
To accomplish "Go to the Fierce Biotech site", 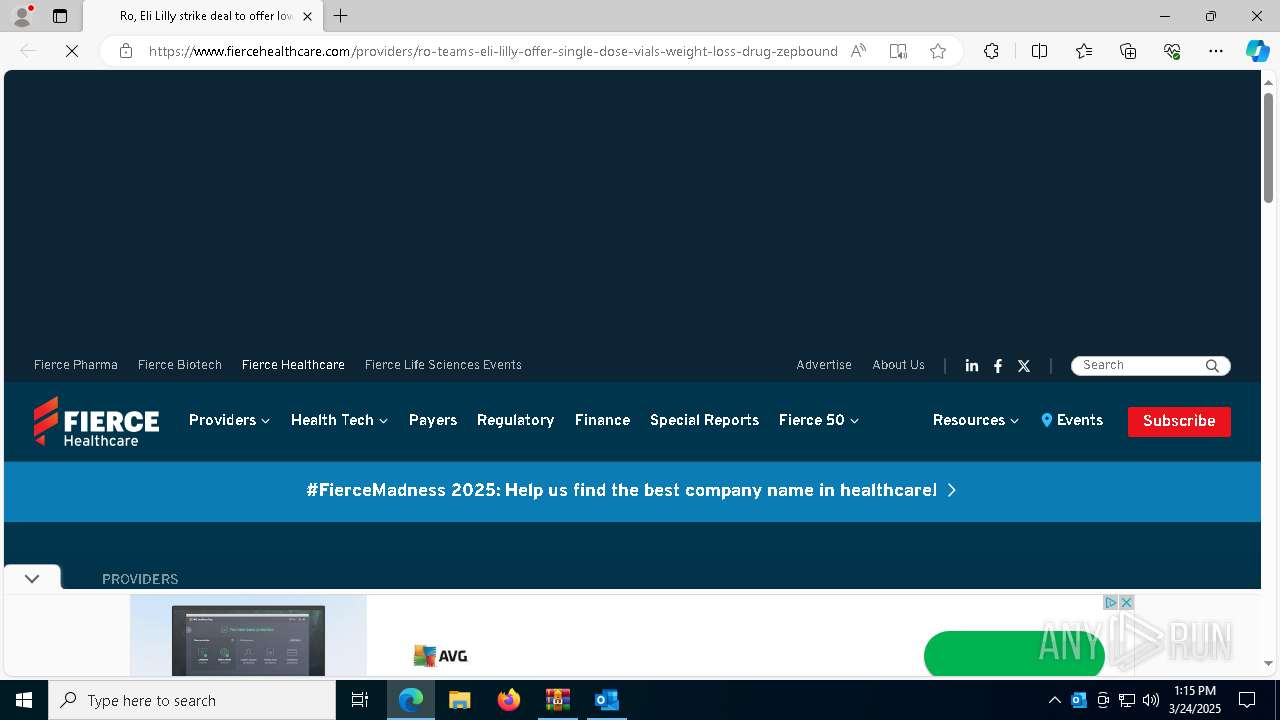I will (180, 365).
